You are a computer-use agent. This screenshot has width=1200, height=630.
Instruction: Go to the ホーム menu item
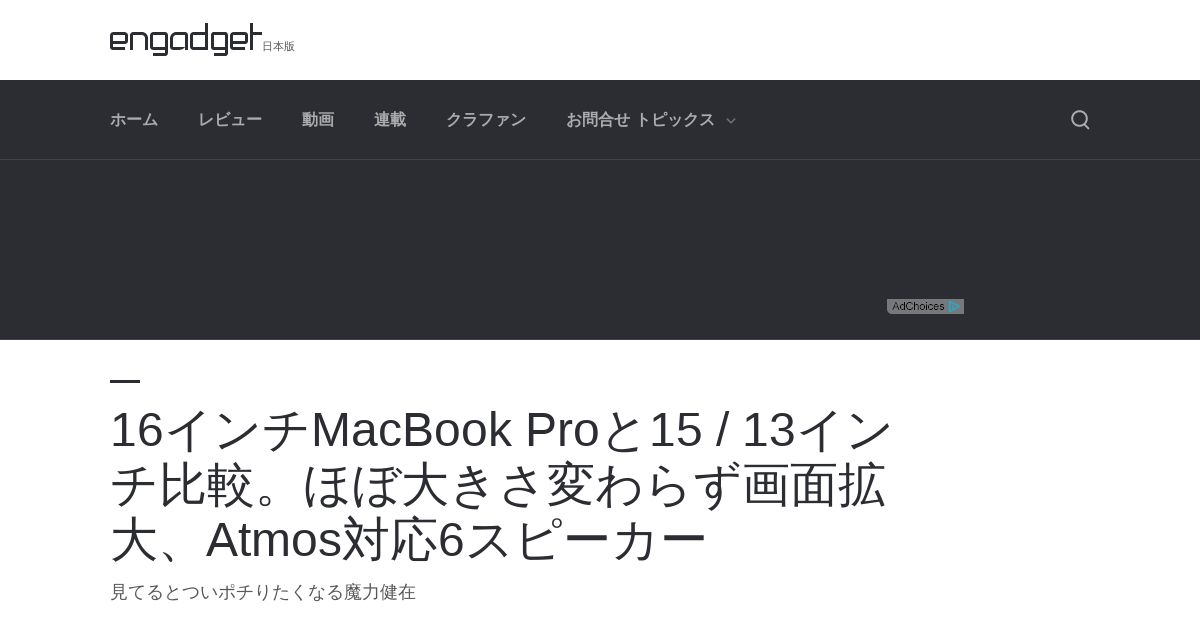click(134, 120)
